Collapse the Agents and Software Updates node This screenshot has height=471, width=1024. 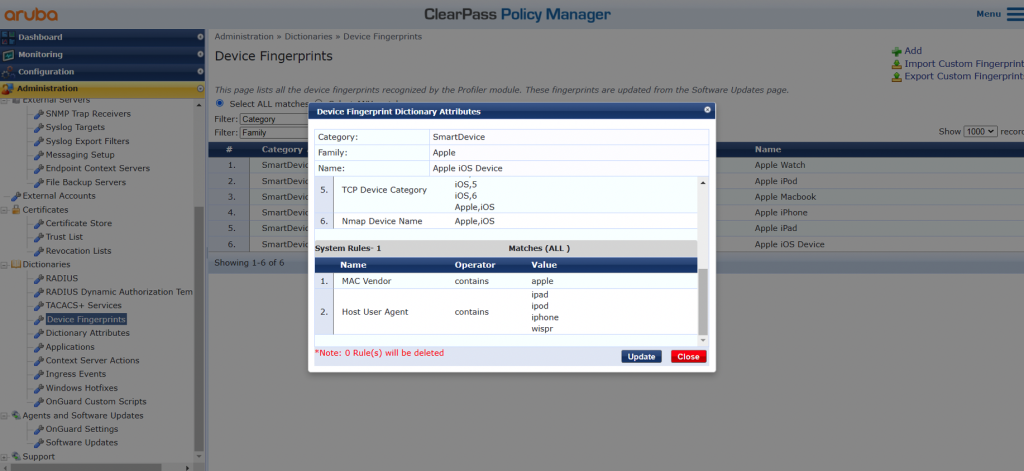[x=5, y=415]
